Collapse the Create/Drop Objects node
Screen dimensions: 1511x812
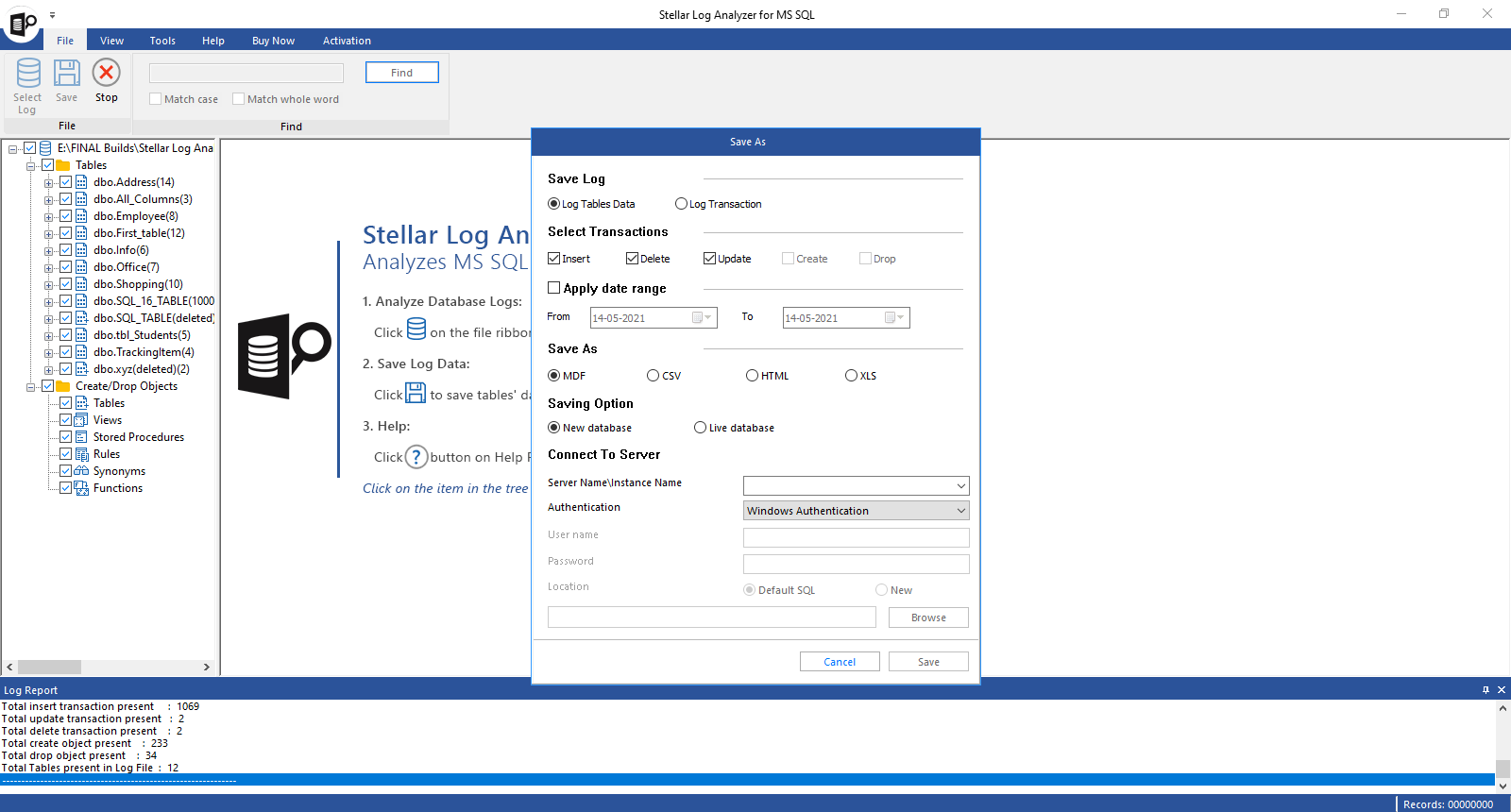(x=30, y=387)
